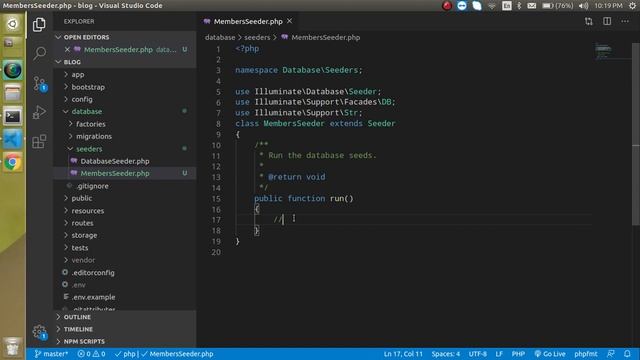Screen dimensions: 640x360
Task: Open the Run and Debug view
Action: 39,112
